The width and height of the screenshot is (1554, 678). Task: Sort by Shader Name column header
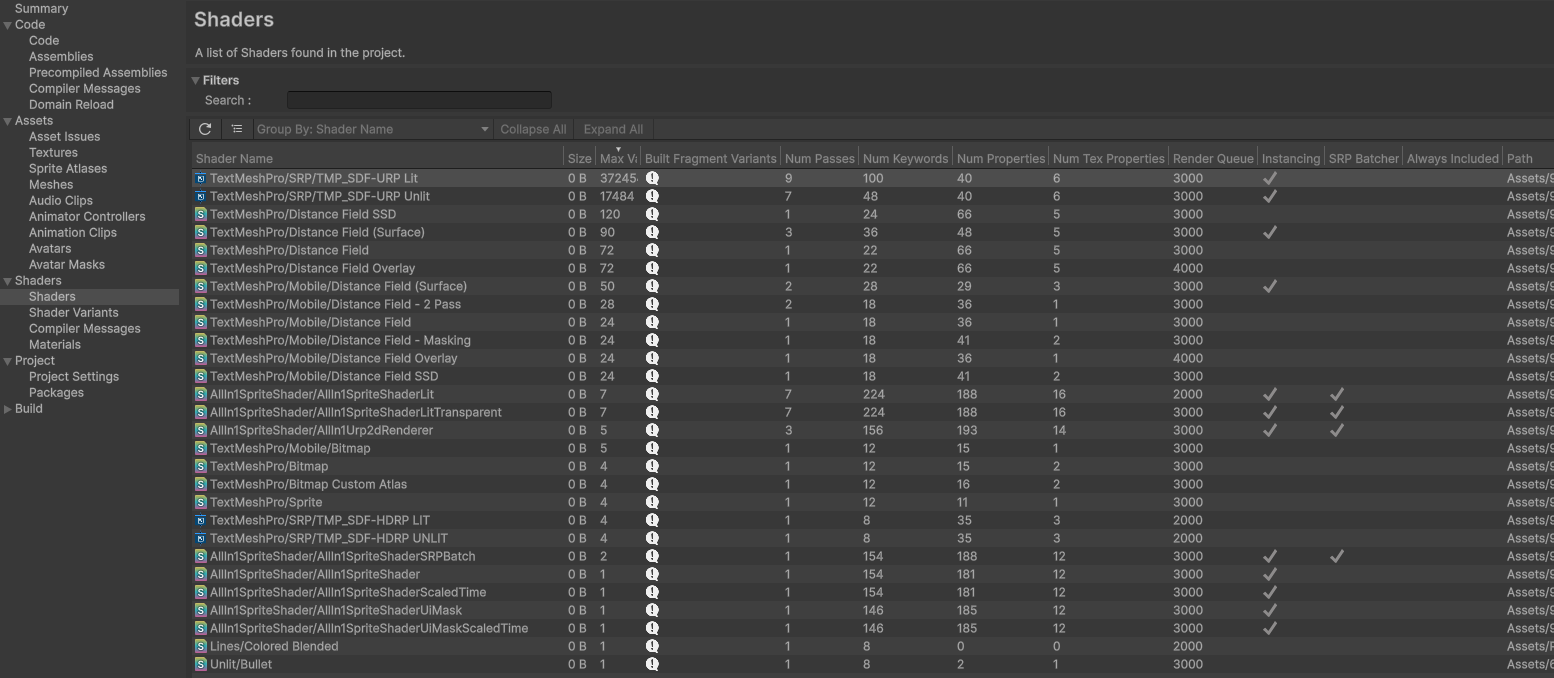tap(378, 158)
